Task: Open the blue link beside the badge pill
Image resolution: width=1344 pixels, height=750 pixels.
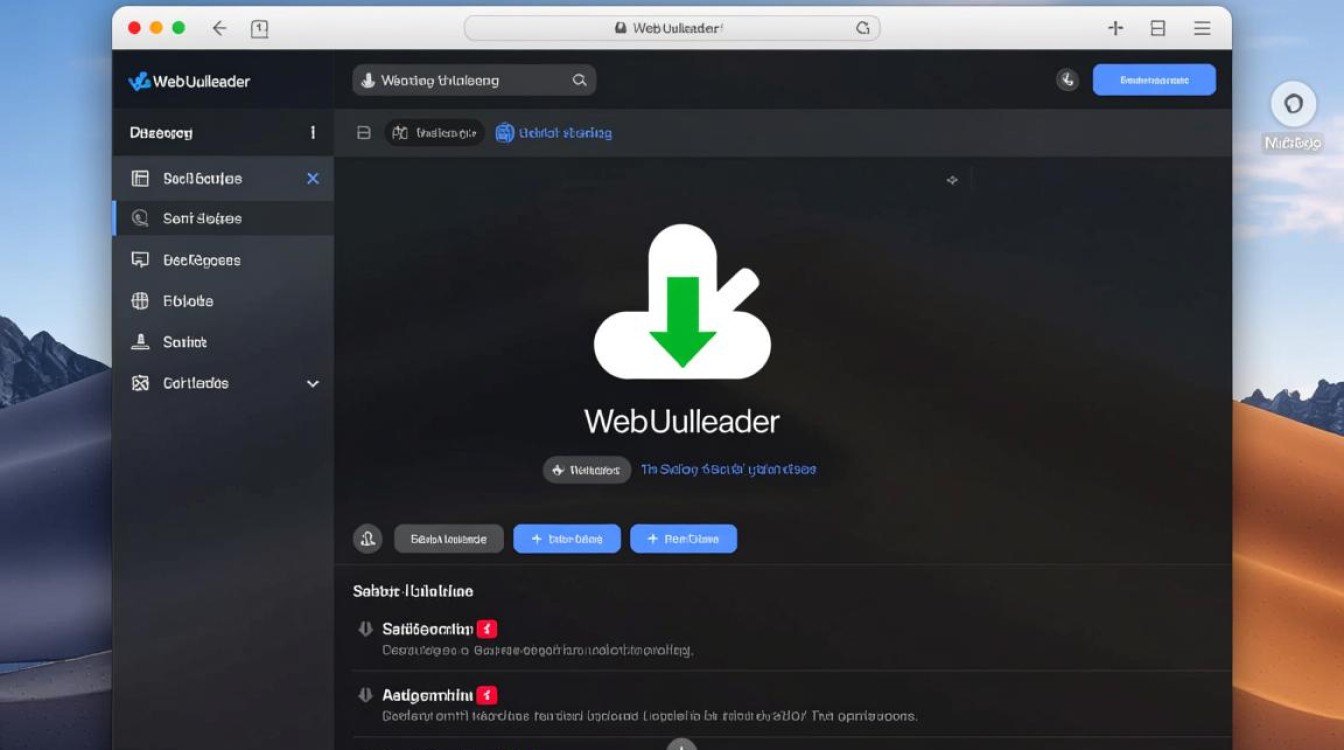Action: (728, 469)
